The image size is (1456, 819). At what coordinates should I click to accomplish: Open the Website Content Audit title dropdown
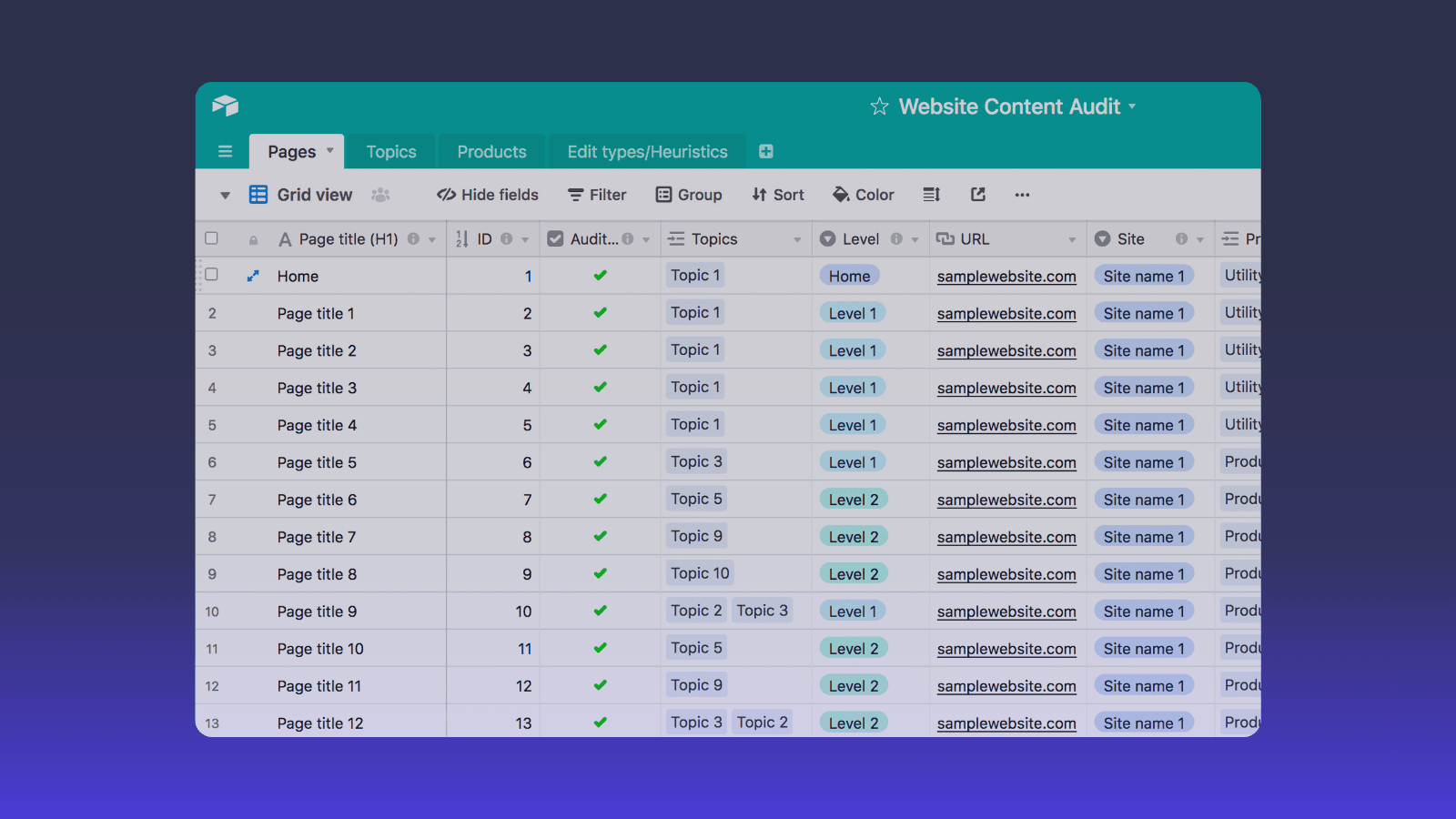coord(1132,106)
